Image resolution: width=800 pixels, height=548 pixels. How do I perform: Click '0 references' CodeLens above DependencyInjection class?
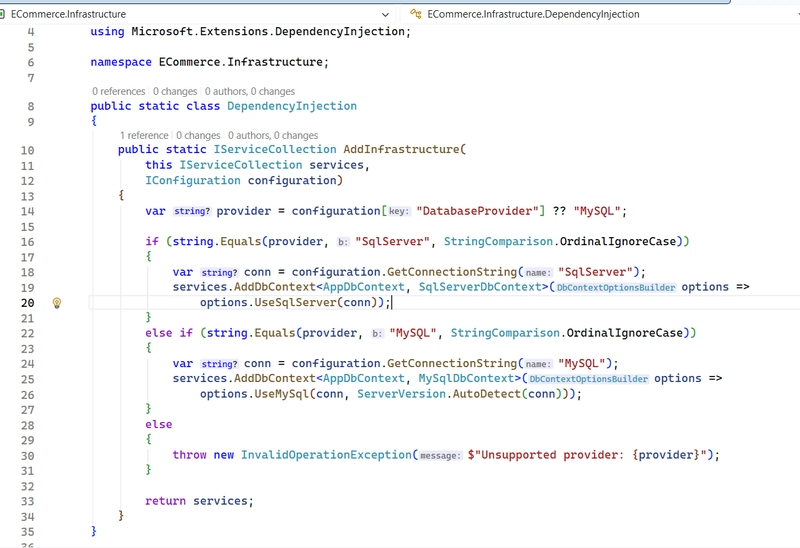(x=118, y=91)
